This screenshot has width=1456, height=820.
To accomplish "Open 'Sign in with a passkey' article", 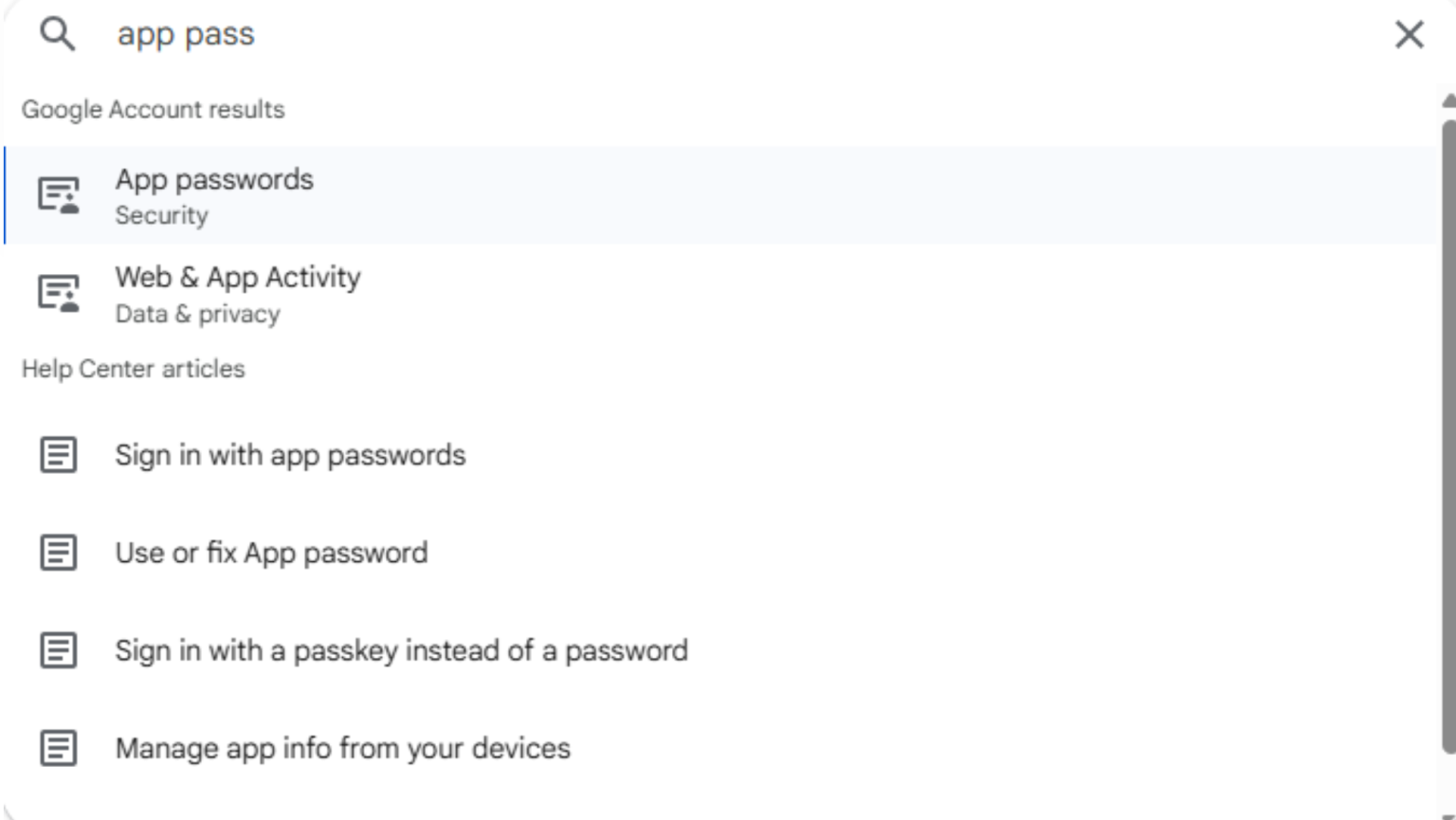I will click(x=401, y=650).
